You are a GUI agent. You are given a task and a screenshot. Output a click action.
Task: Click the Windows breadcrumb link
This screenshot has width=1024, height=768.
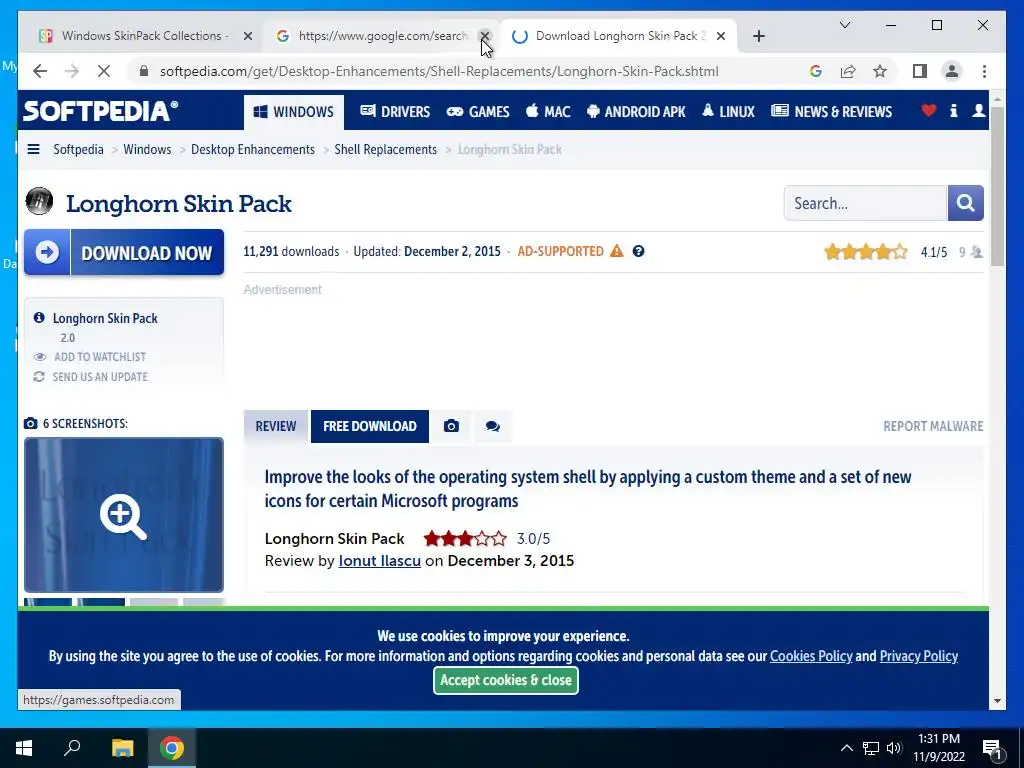point(147,150)
